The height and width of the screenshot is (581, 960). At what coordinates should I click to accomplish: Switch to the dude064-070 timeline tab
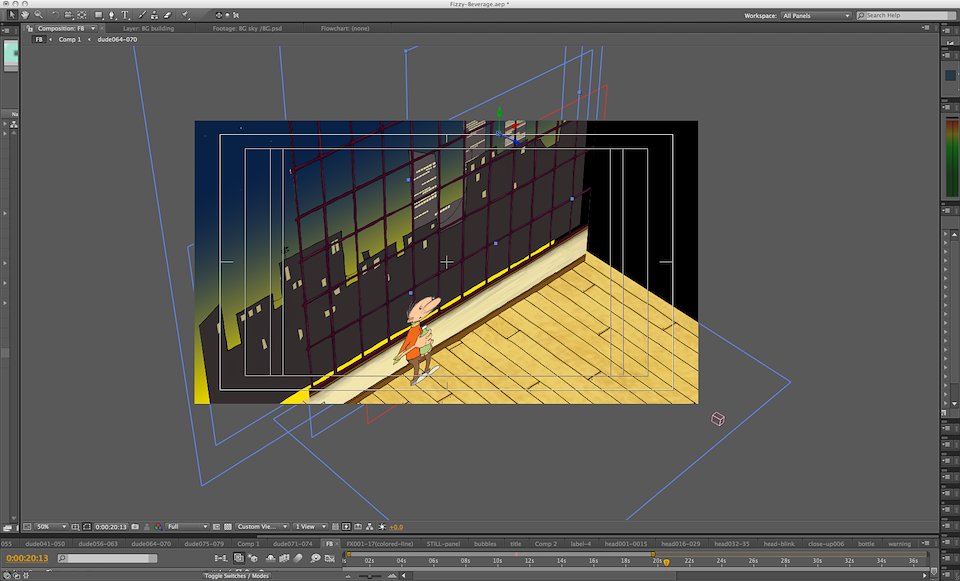coord(152,544)
